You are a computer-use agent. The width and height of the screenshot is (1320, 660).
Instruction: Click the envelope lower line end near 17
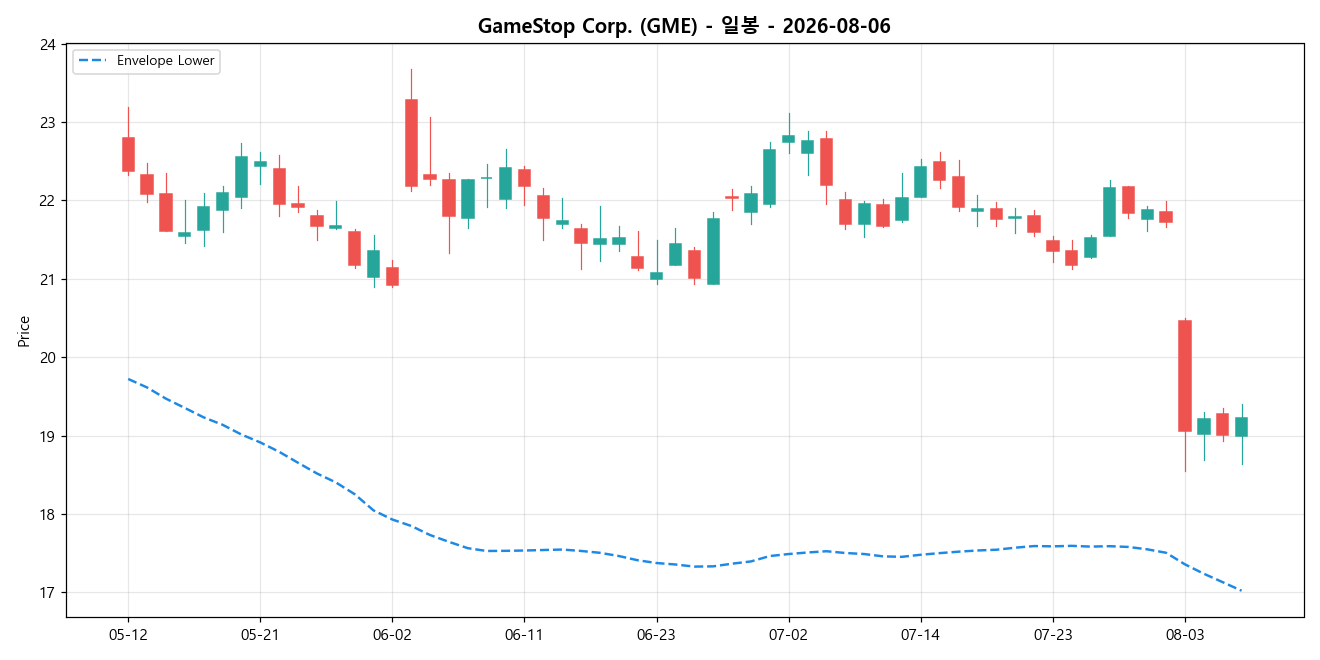pyautogui.click(x=1240, y=590)
